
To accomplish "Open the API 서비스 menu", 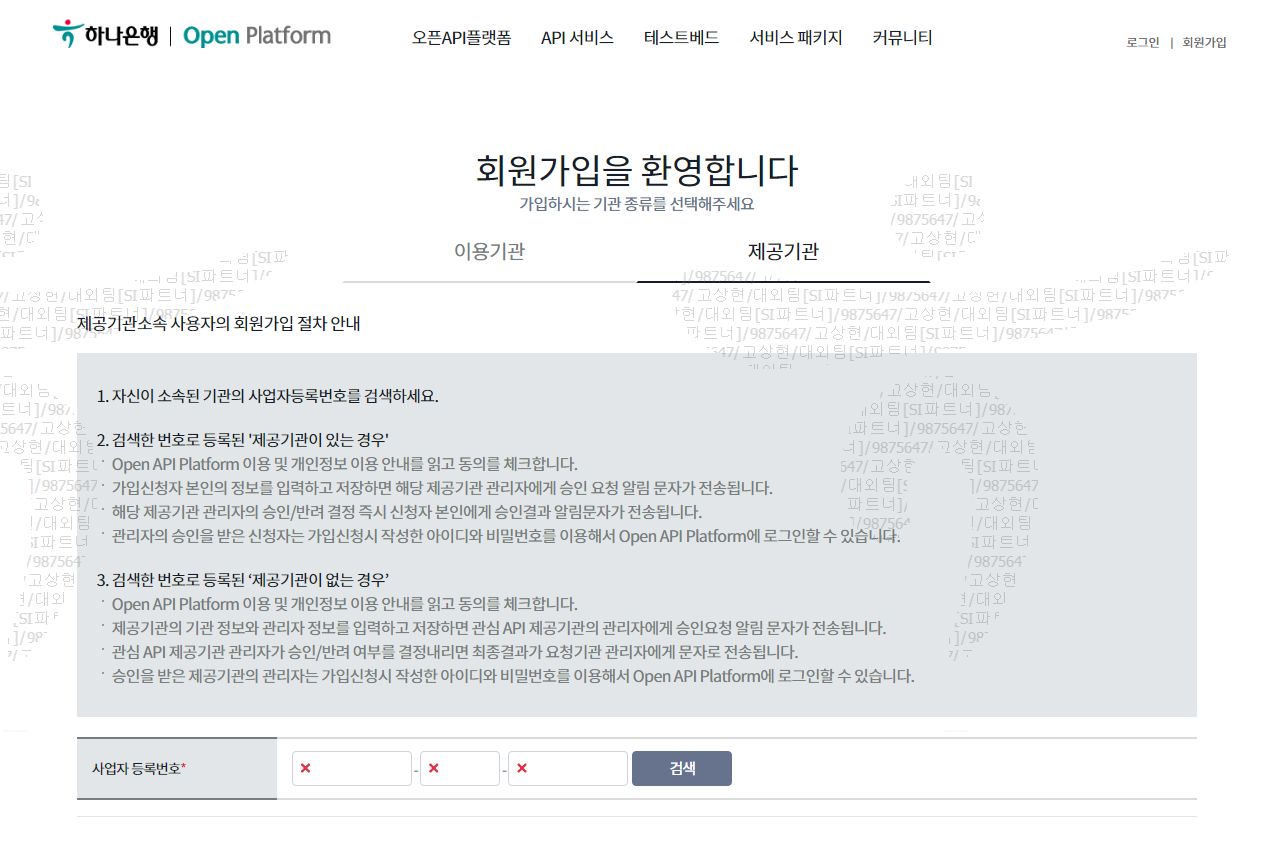I will [x=577, y=37].
